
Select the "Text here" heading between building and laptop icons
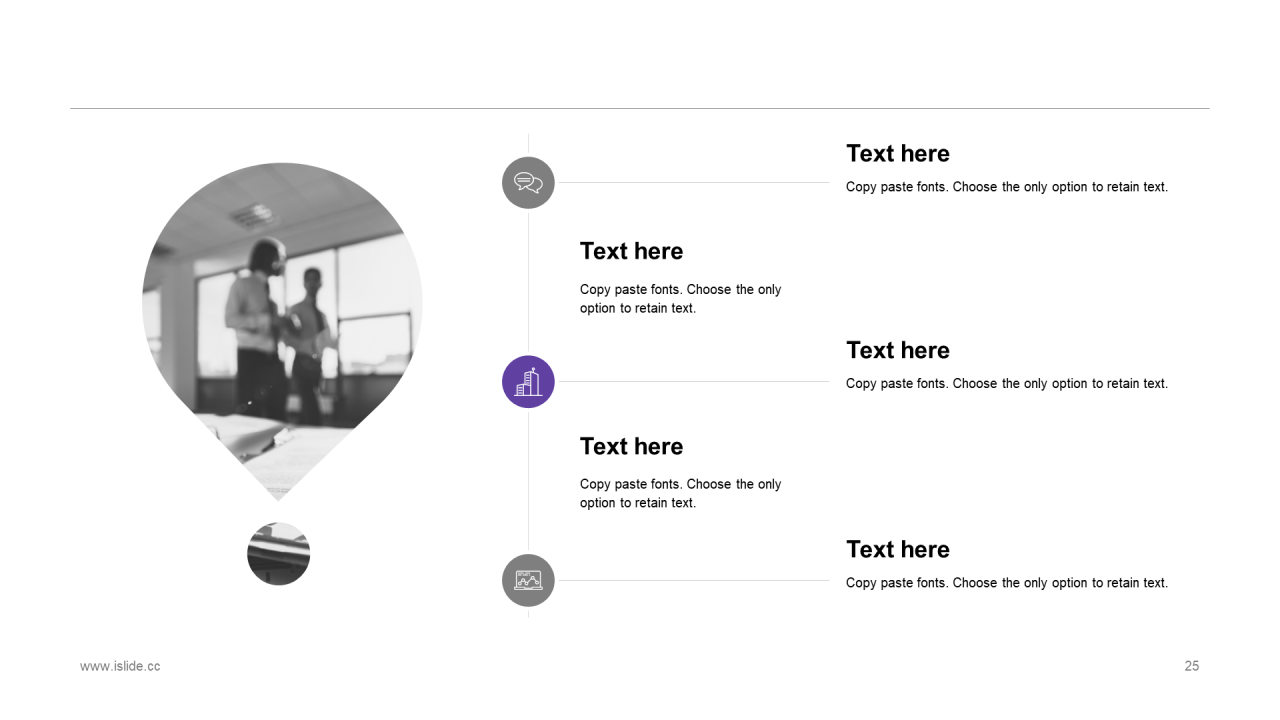coord(632,446)
